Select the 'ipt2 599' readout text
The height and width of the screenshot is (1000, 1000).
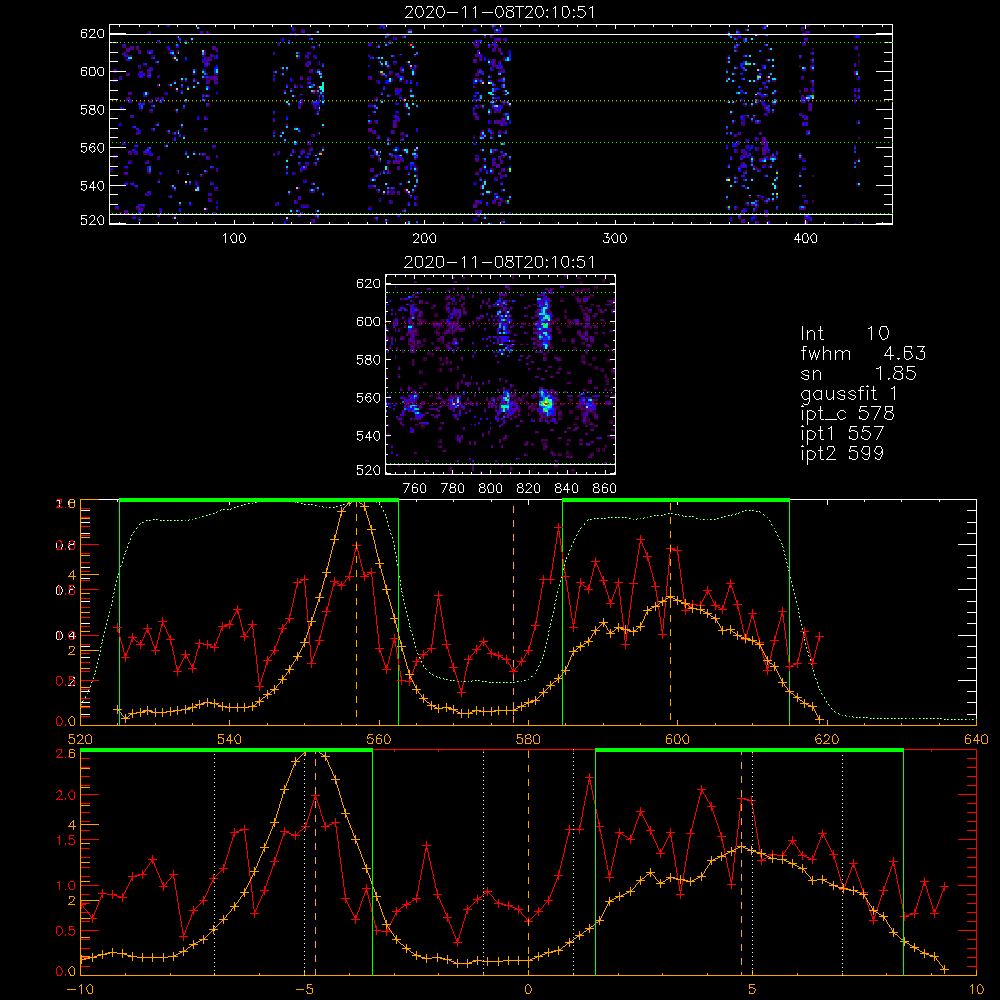tap(842, 453)
